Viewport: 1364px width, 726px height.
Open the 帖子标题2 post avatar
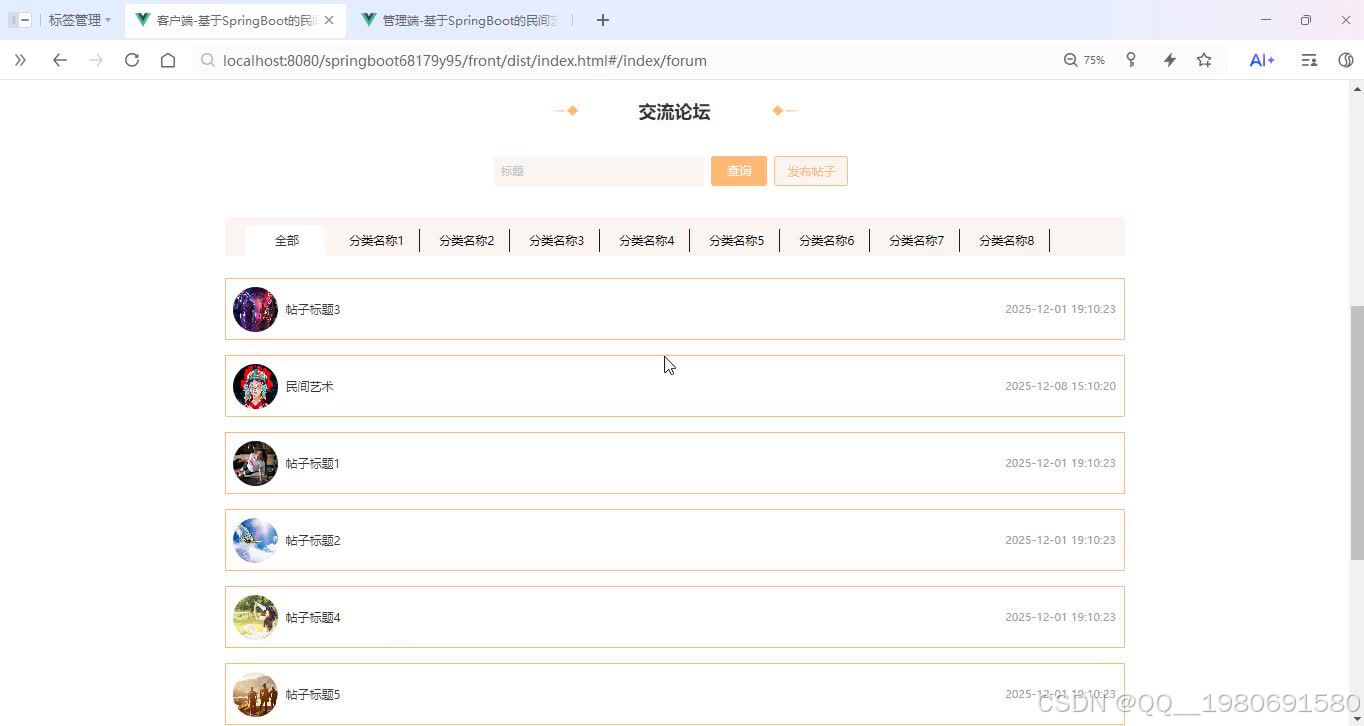255,541
